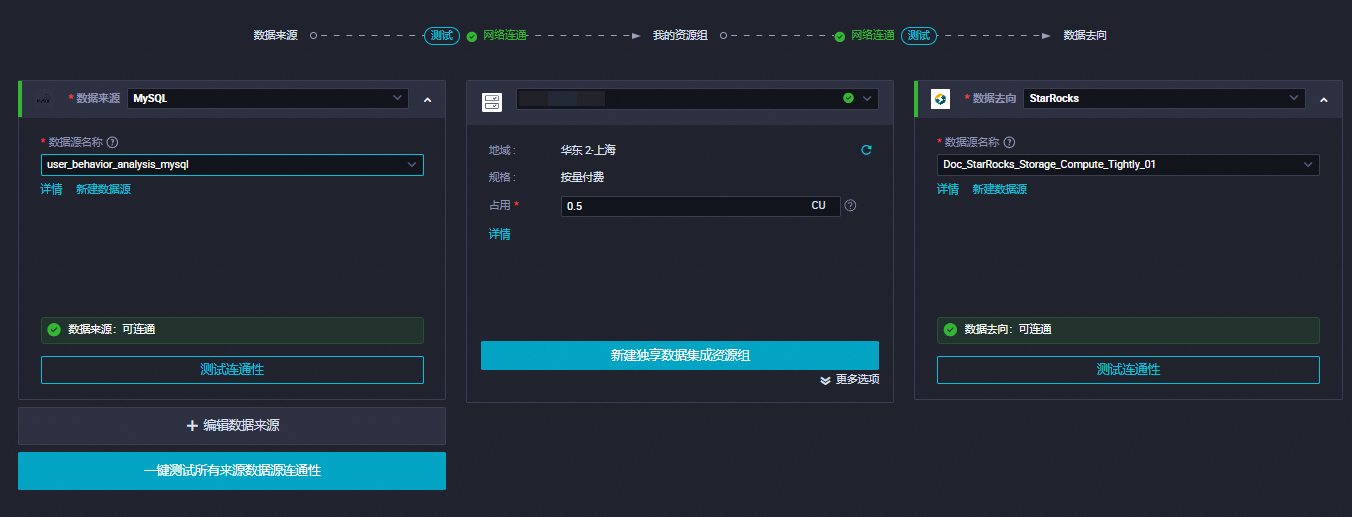Click right 测试 pill in the flow header
The width and height of the screenshot is (1352, 517).
point(918,35)
